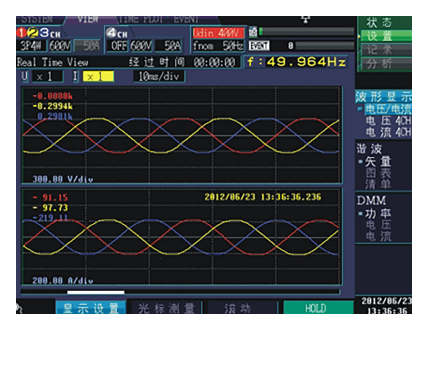Viewport: 428px width, 390px height.
Task: Select 电压/电流 waveform display option
Action: click(x=388, y=109)
